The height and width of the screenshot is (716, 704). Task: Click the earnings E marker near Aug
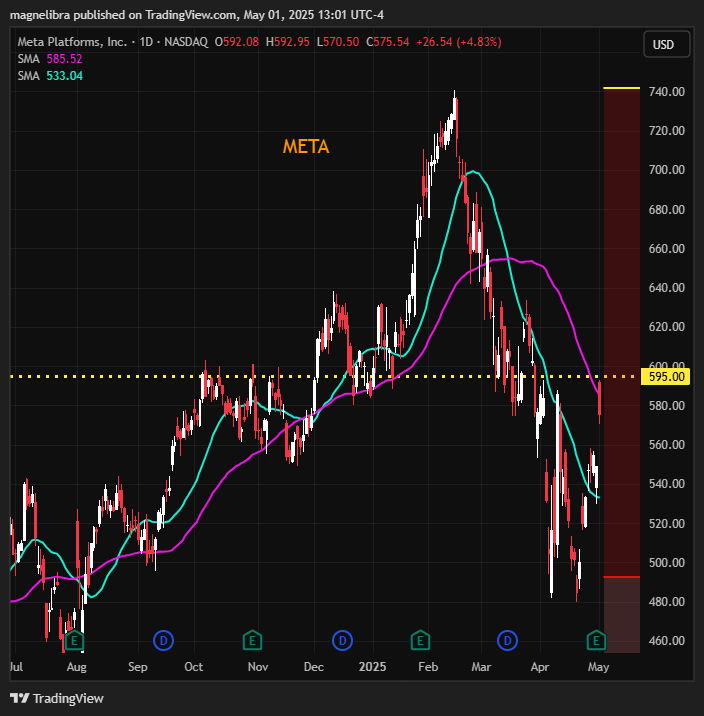click(74, 641)
